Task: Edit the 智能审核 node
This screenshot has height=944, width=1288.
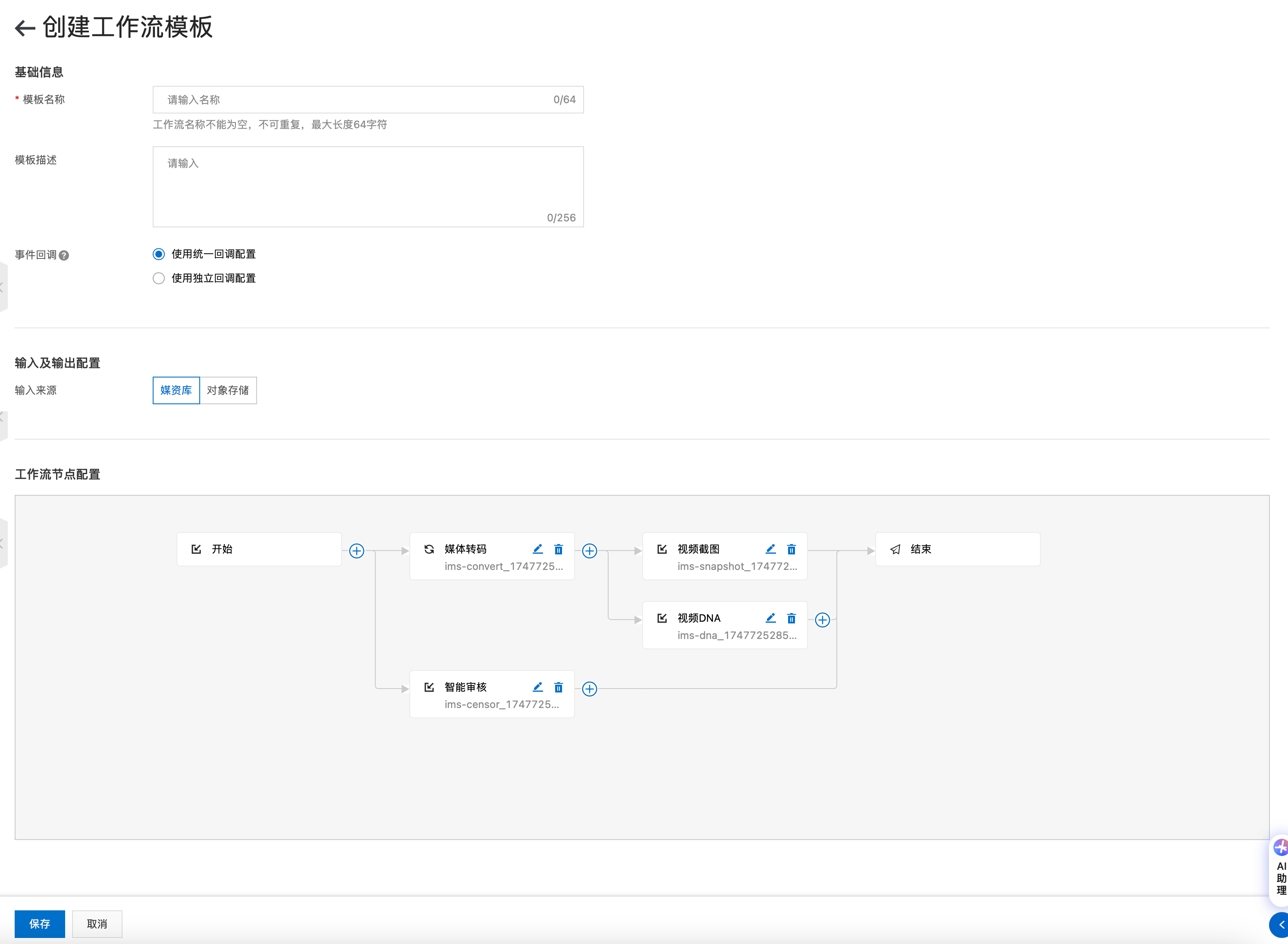Action: [537, 687]
